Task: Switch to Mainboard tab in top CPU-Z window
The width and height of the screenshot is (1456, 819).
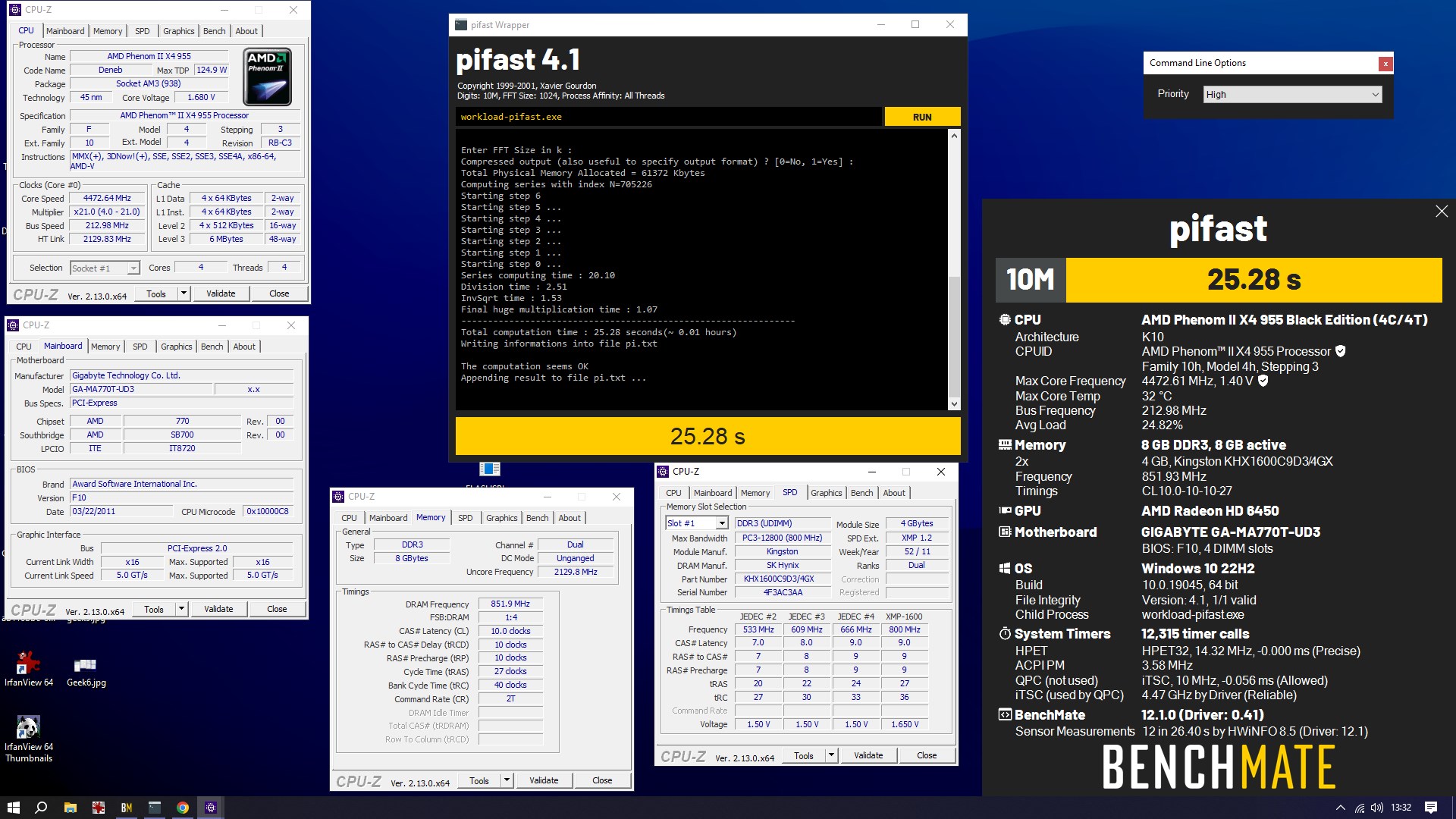Action: (65, 31)
